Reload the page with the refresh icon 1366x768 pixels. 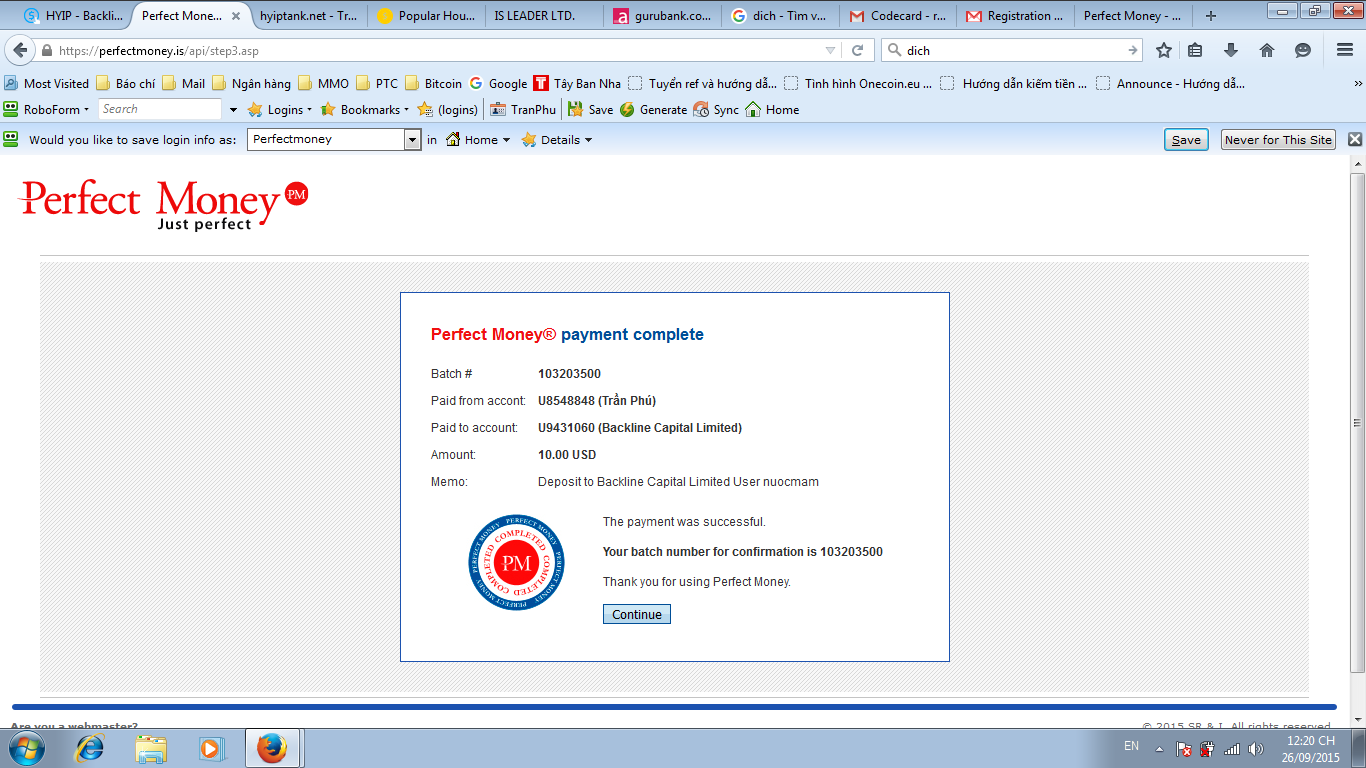(857, 50)
